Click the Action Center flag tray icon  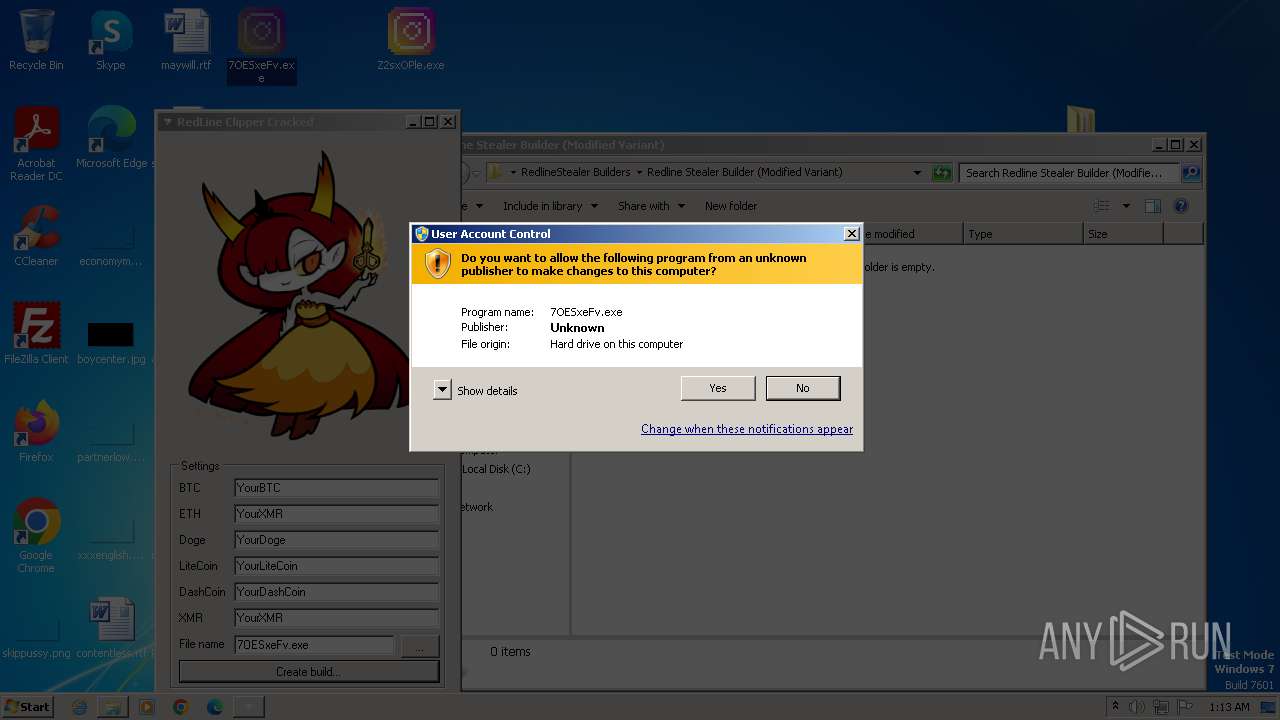pyautogui.click(x=1186, y=707)
